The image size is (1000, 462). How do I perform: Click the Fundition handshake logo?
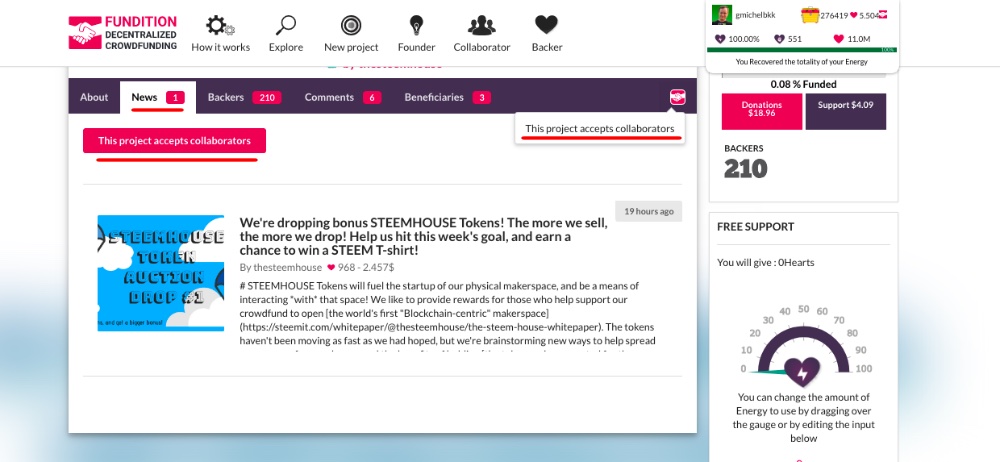click(85, 33)
